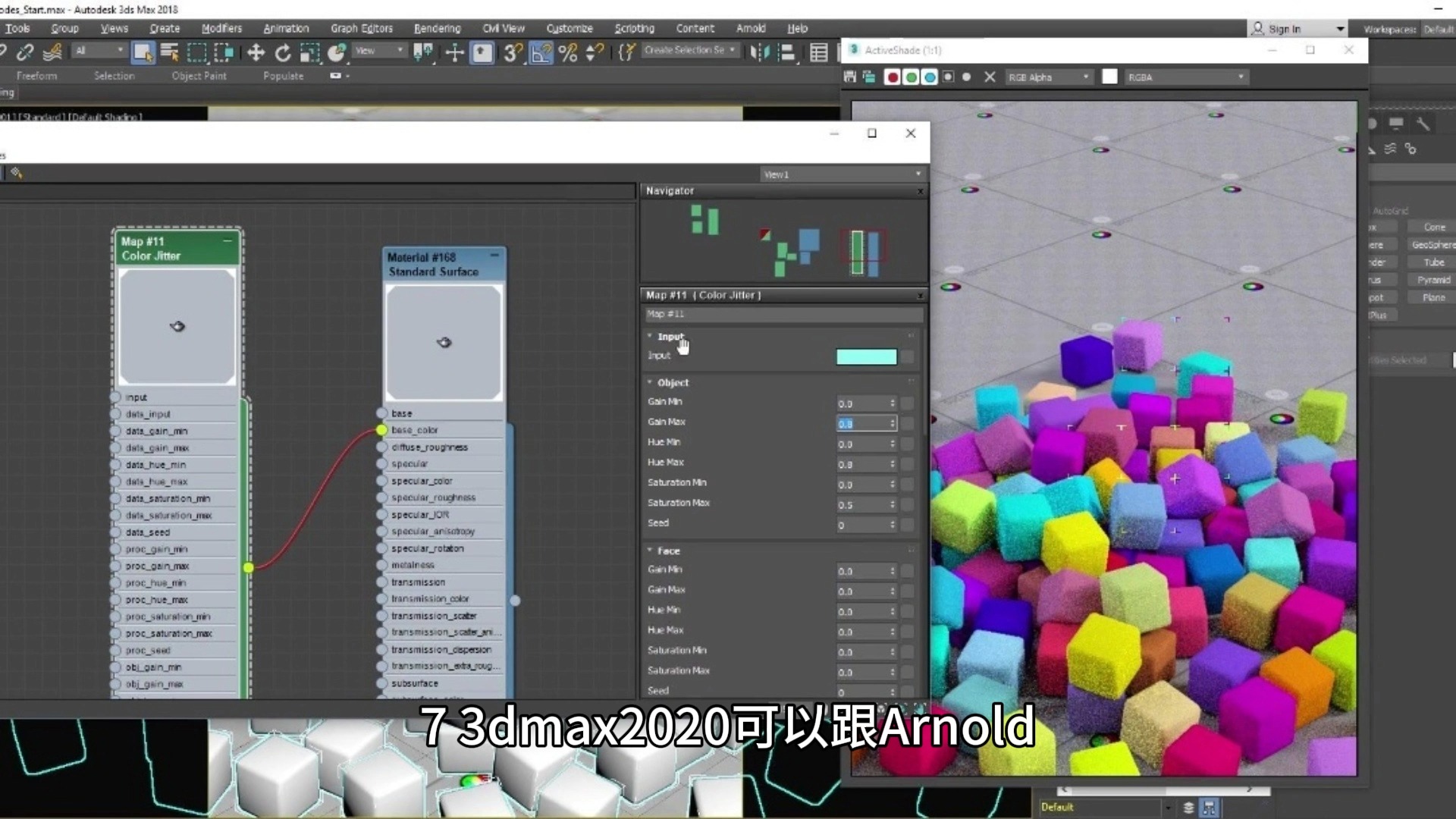Toggle Angle Snap icon

coord(541,52)
